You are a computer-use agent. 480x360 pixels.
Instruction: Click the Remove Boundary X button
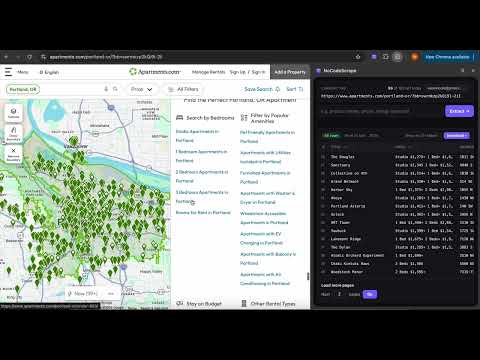click(x=13, y=154)
